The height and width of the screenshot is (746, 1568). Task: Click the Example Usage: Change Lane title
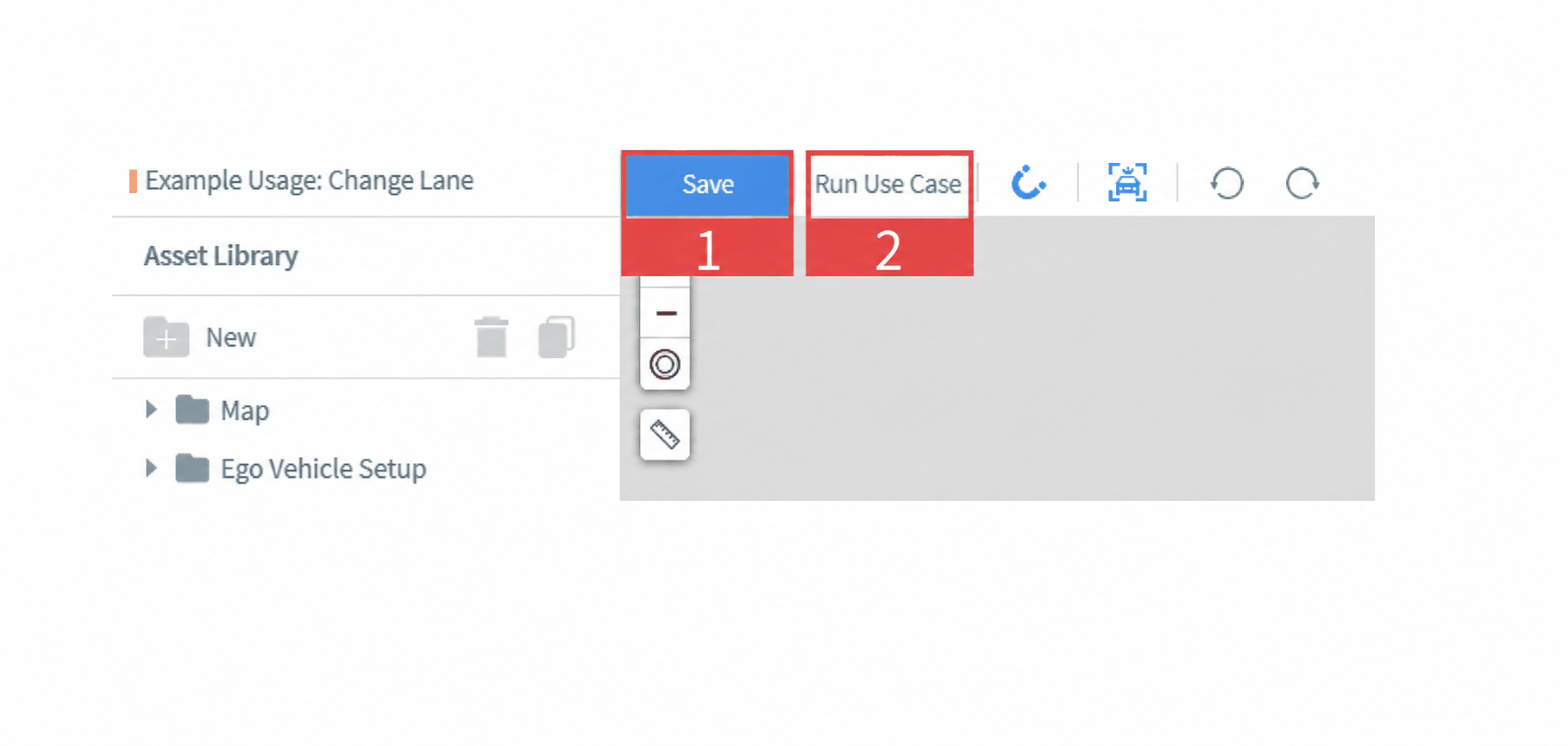pos(309,180)
